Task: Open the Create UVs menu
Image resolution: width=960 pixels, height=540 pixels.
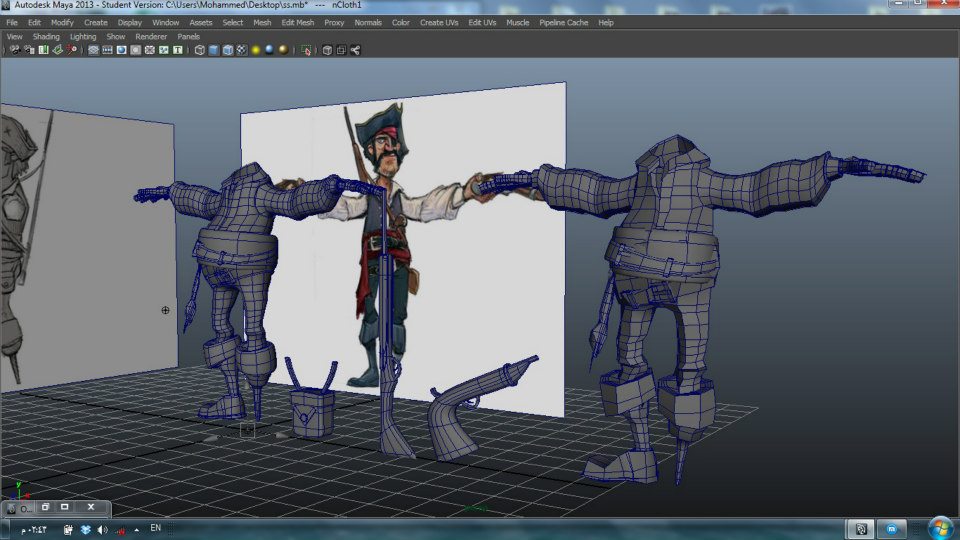Action: click(x=439, y=23)
